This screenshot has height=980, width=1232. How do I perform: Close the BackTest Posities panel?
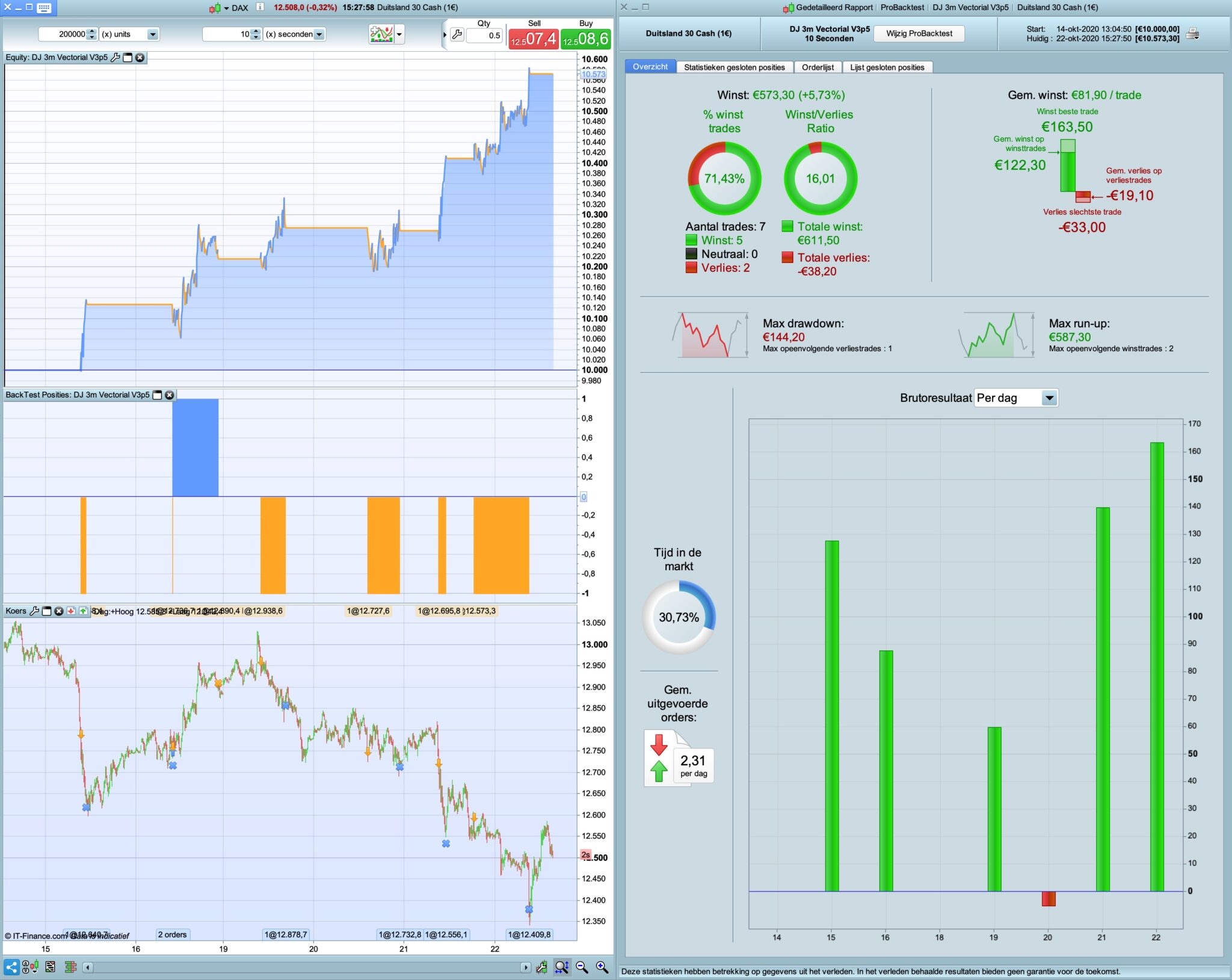coord(170,395)
